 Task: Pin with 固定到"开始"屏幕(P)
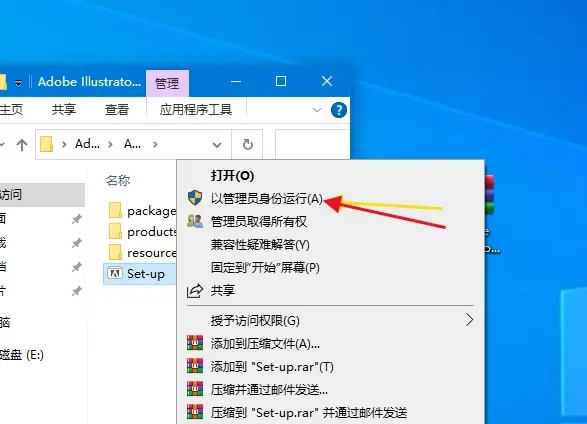[x=265, y=268]
